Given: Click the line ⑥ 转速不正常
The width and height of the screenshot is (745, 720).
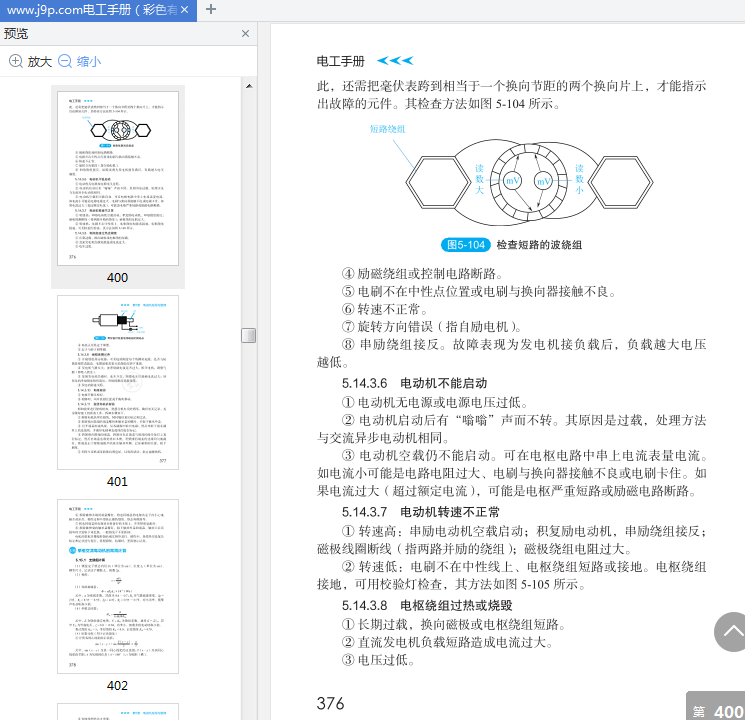Looking at the screenshot, I should pos(385,309).
